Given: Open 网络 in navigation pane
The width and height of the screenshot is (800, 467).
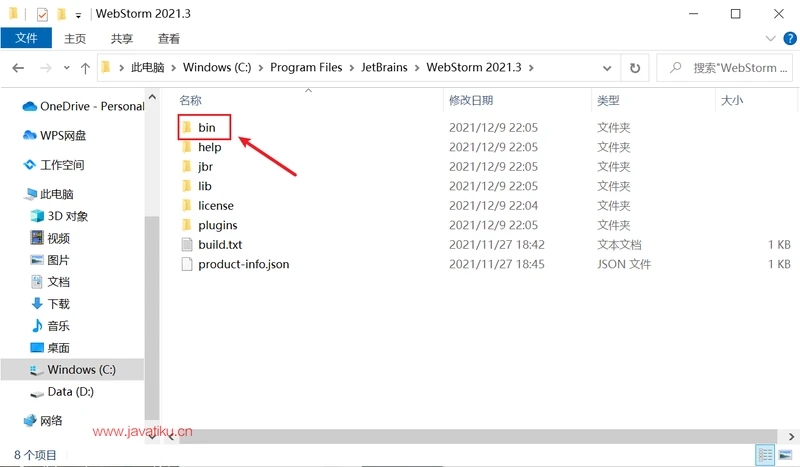Looking at the screenshot, I should click(43, 421).
